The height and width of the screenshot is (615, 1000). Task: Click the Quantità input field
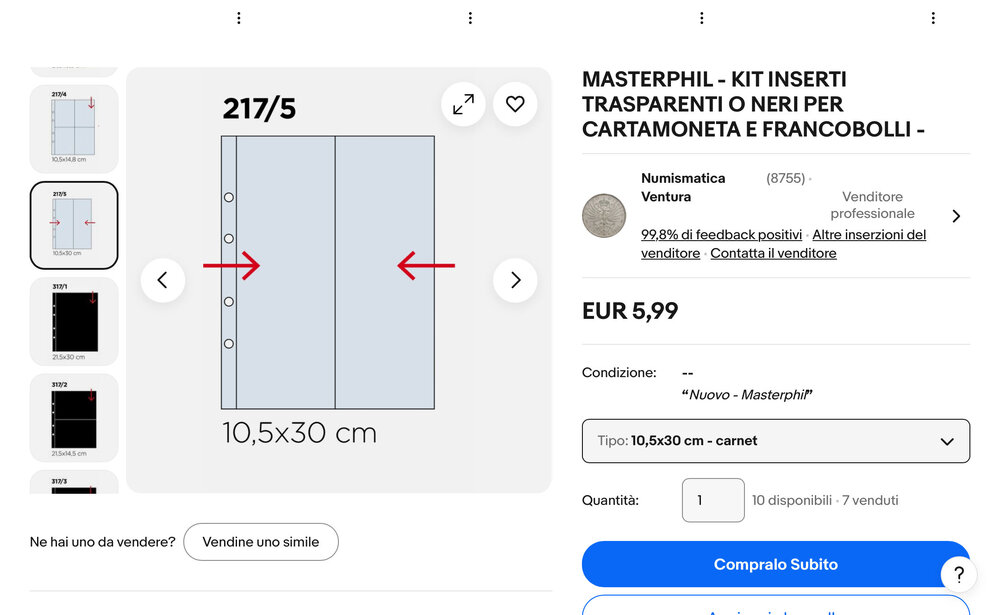click(713, 500)
